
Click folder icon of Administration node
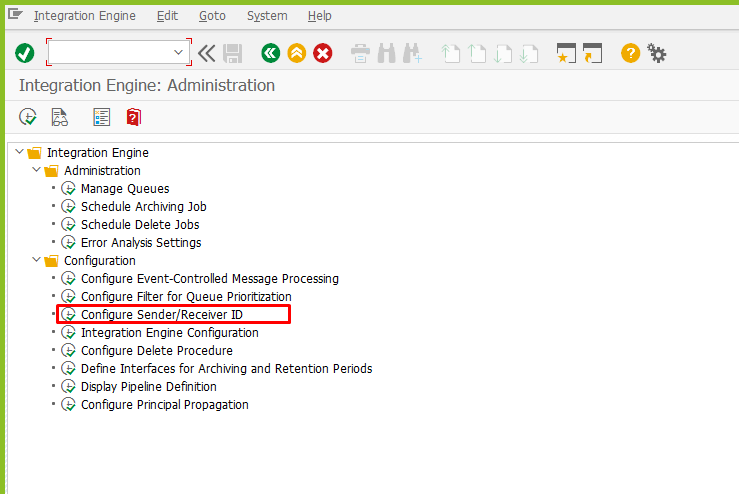[51, 171]
